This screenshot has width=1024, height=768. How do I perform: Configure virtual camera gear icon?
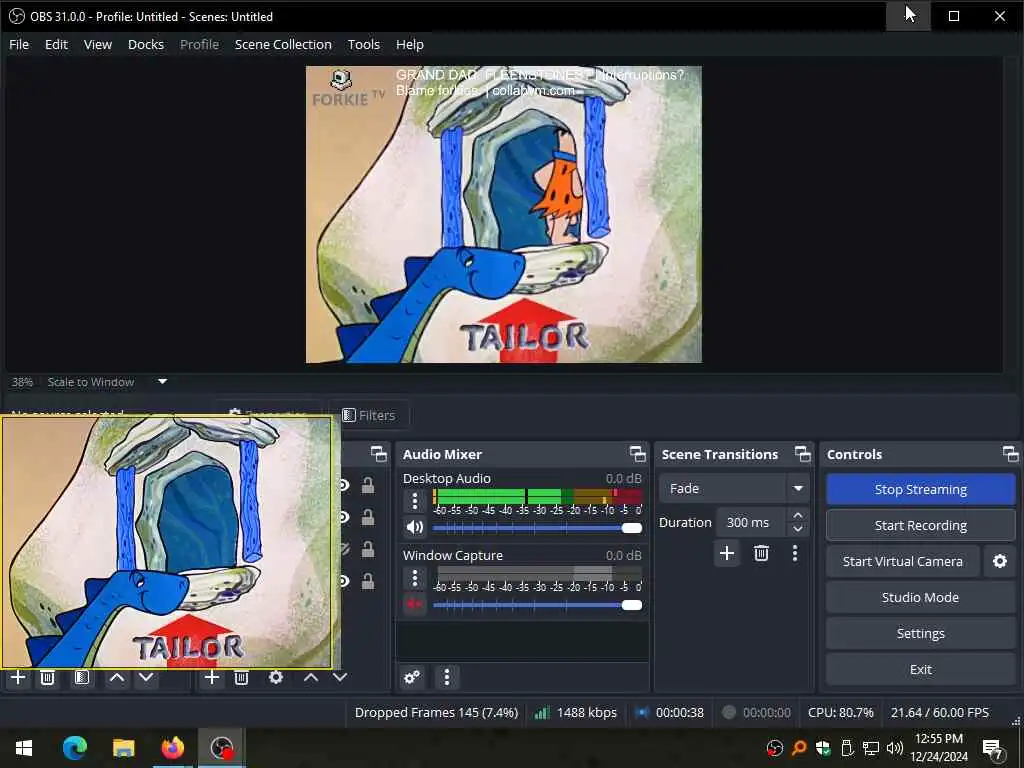[x=1000, y=561]
